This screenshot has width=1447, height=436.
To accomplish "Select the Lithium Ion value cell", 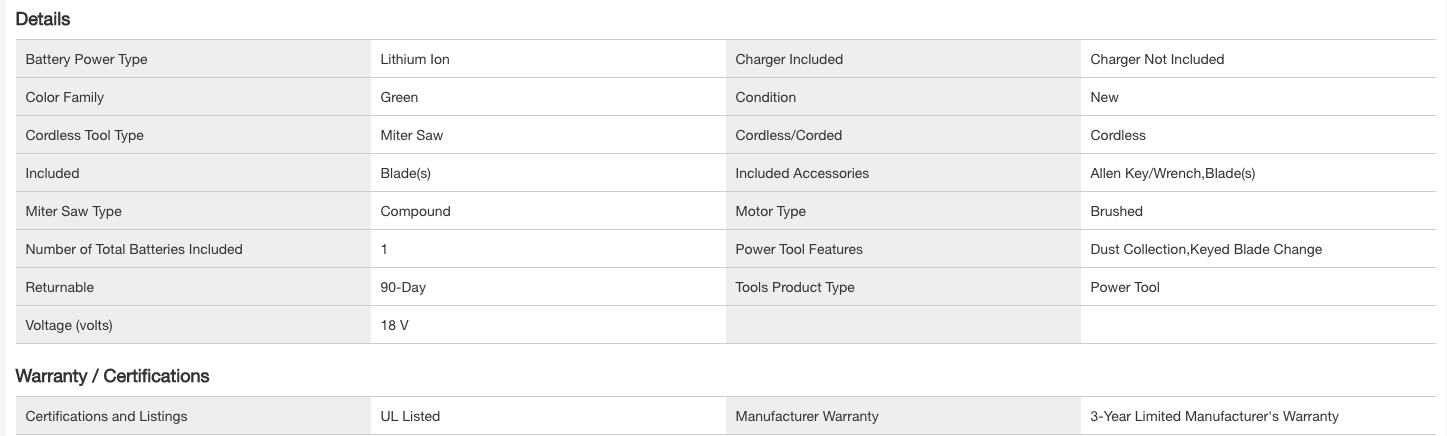I will (x=415, y=59).
